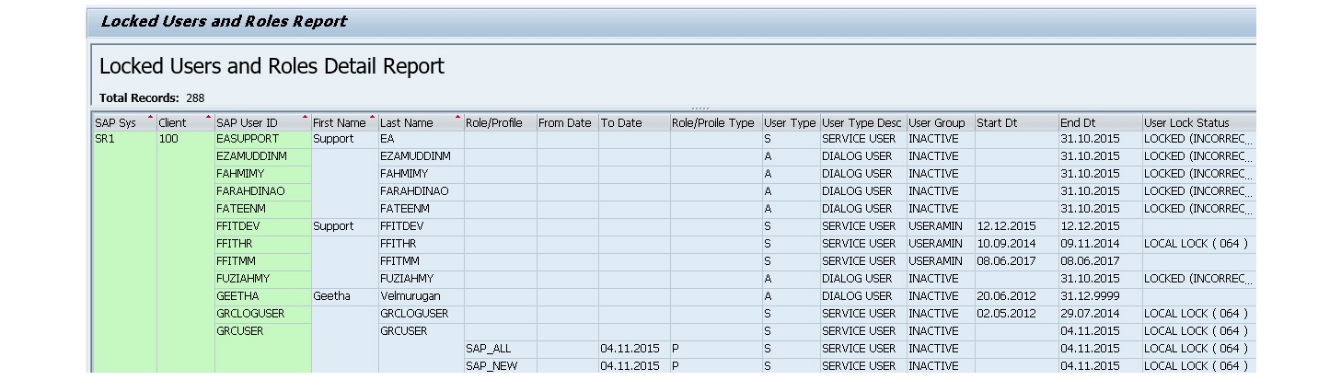Select the Client column header
1341x379 pixels.
coord(185,122)
